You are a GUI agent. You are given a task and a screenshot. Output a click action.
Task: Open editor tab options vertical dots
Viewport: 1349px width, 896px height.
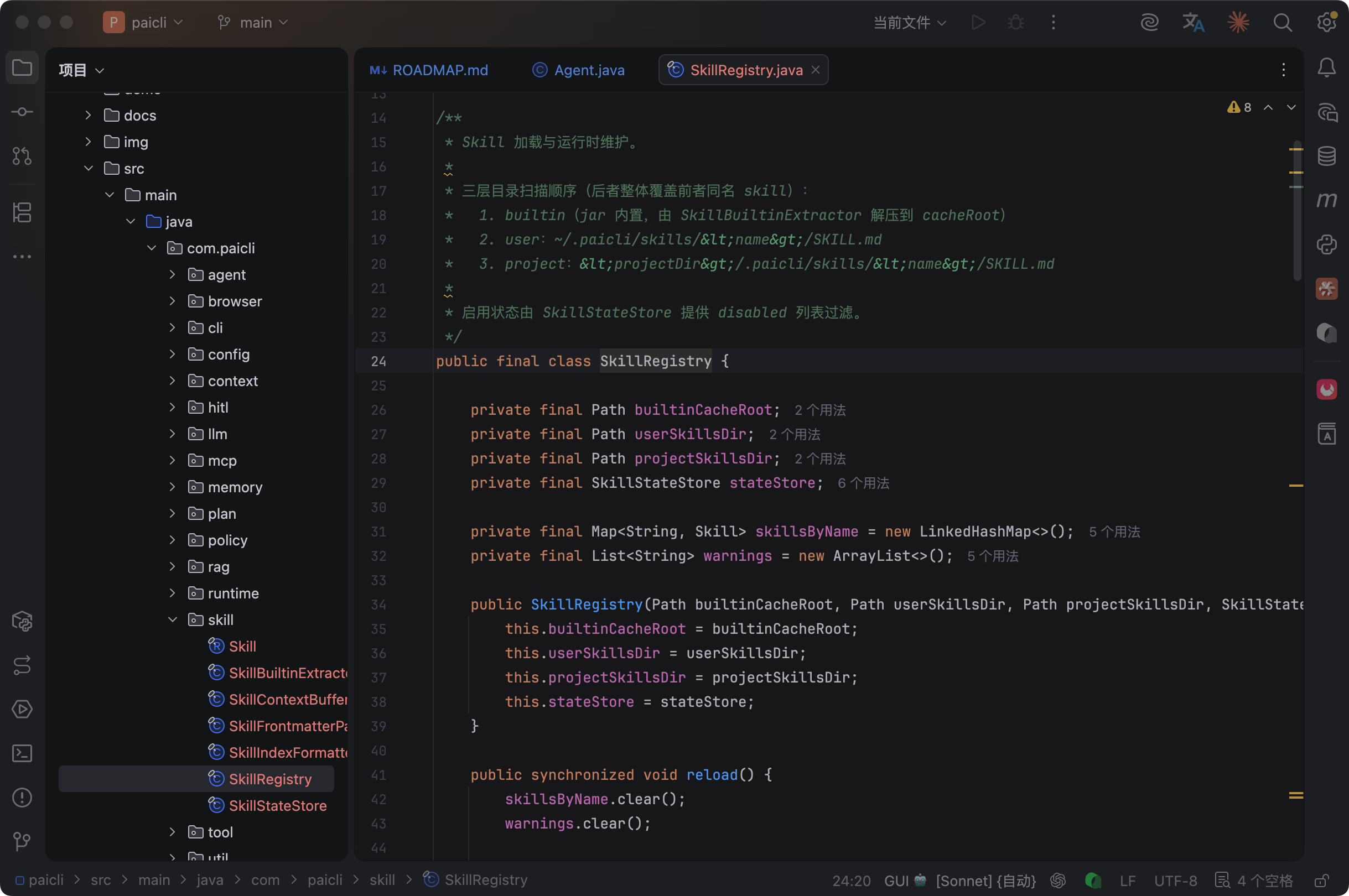point(1284,70)
